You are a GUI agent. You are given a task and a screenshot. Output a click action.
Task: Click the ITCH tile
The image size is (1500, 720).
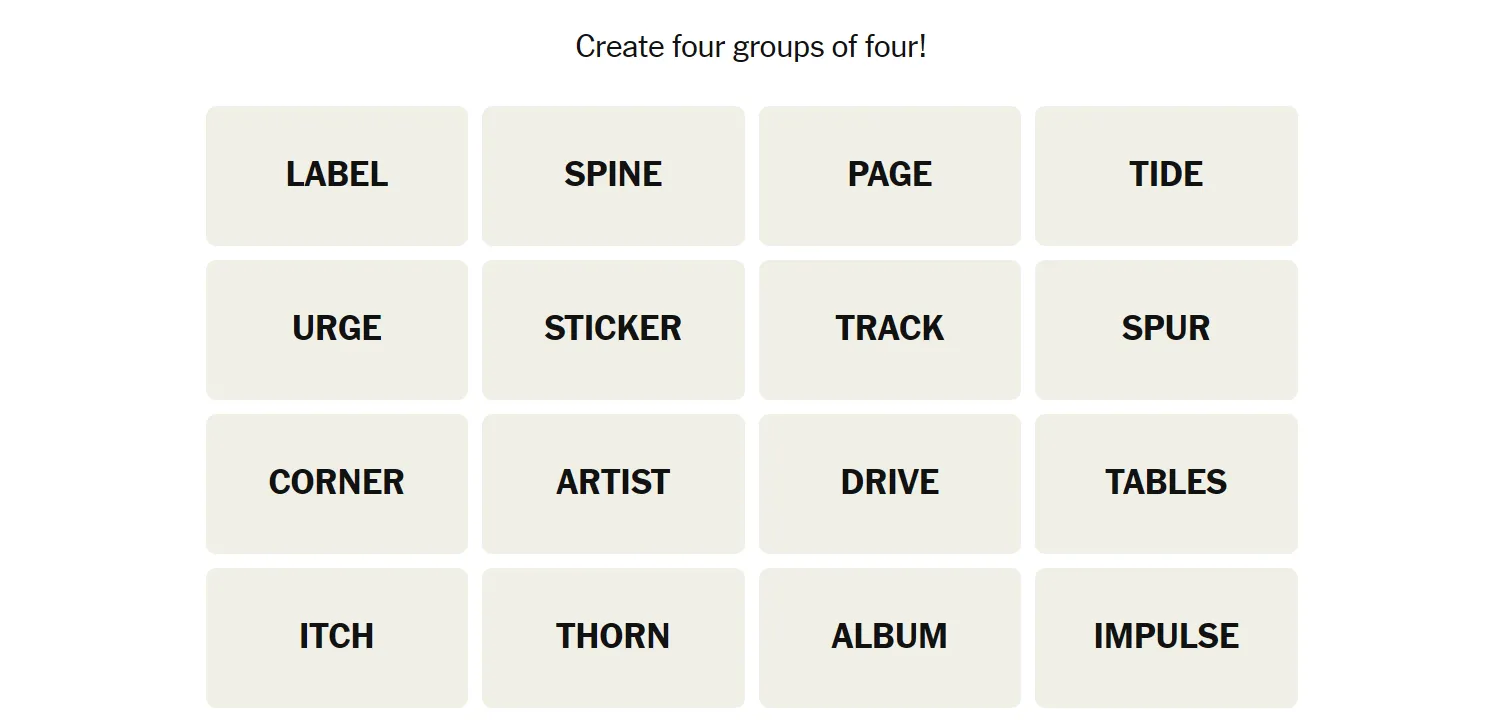pos(337,637)
